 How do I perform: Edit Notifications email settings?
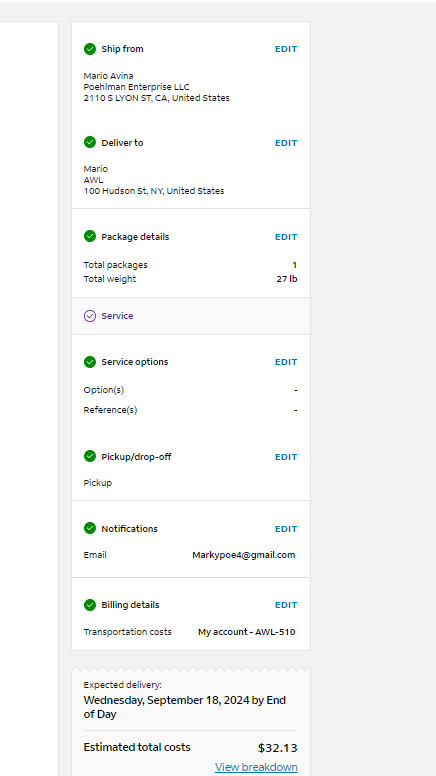[286, 529]
